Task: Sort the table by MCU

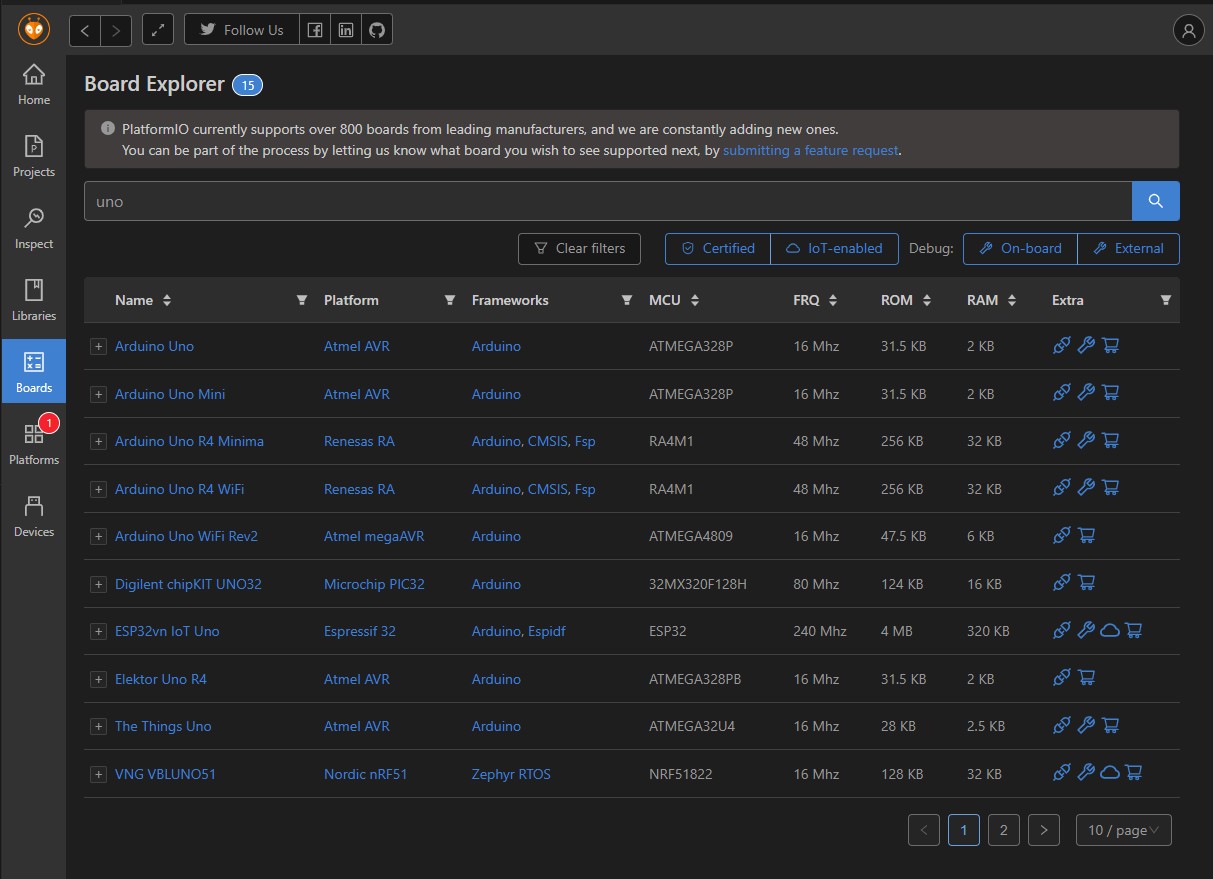Action: pyautogui.click(x=695, y=300)
